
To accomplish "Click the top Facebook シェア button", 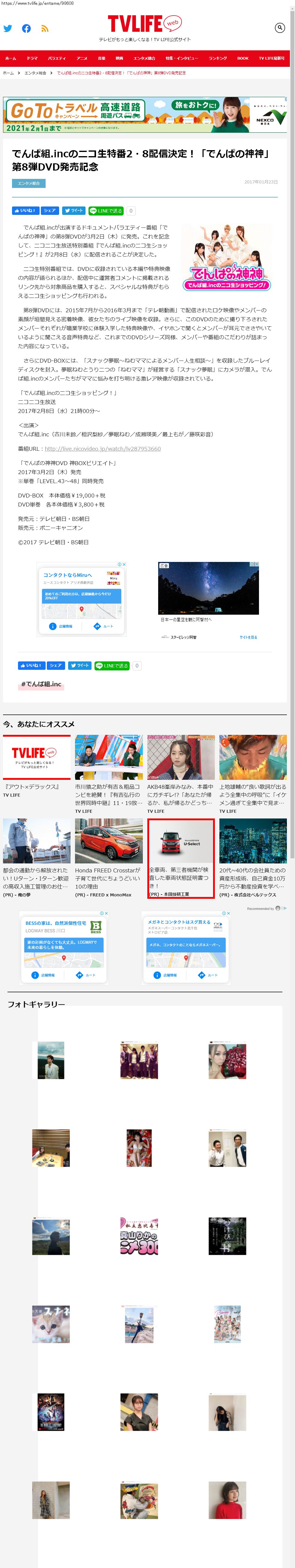I will coord(50,211).
